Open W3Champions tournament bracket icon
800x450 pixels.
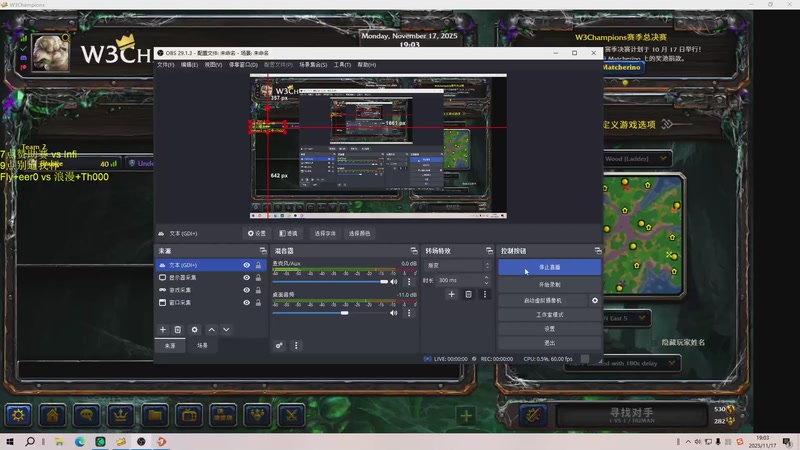[x=223, y=415]
